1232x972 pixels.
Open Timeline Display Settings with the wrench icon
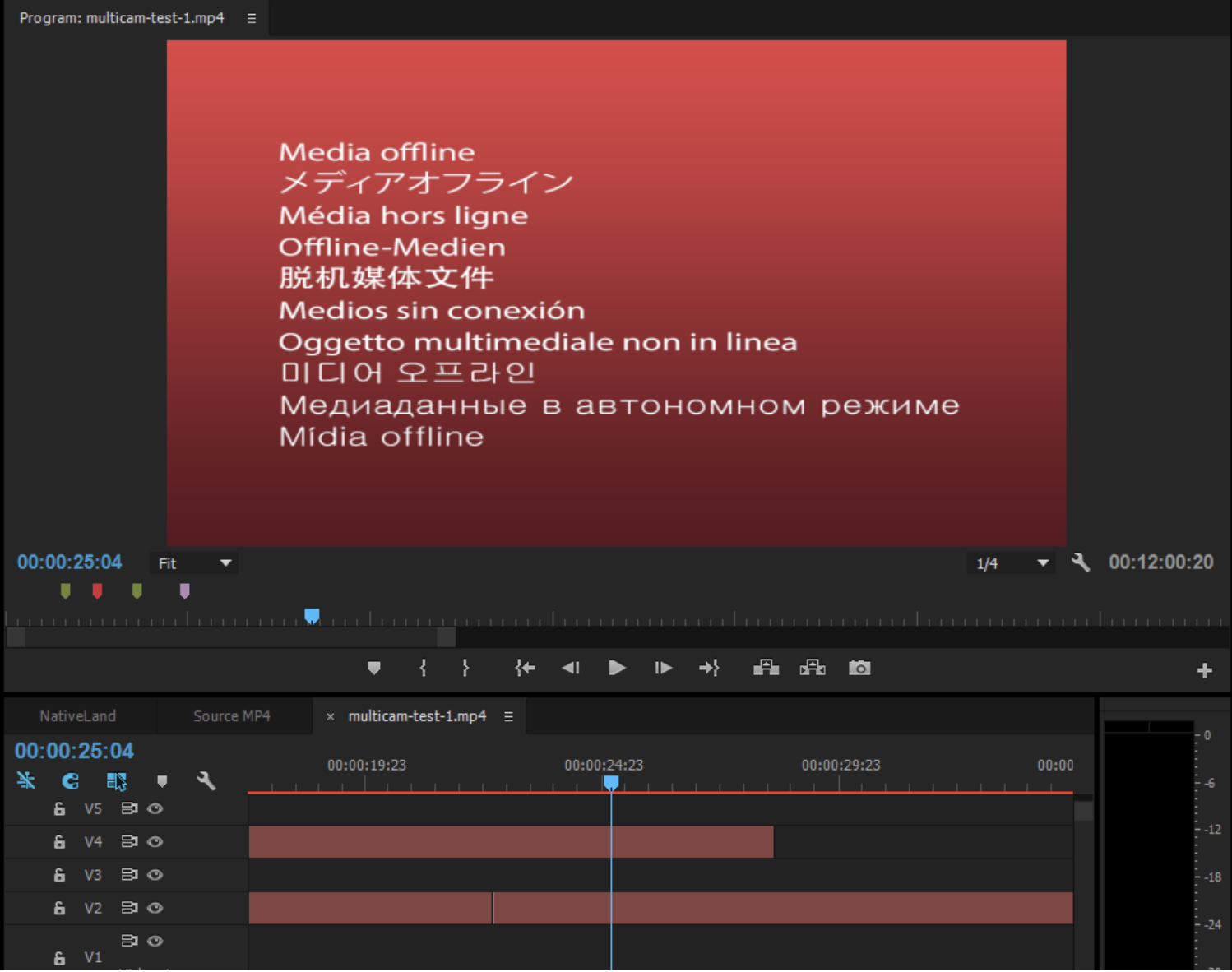click(207, 781)
